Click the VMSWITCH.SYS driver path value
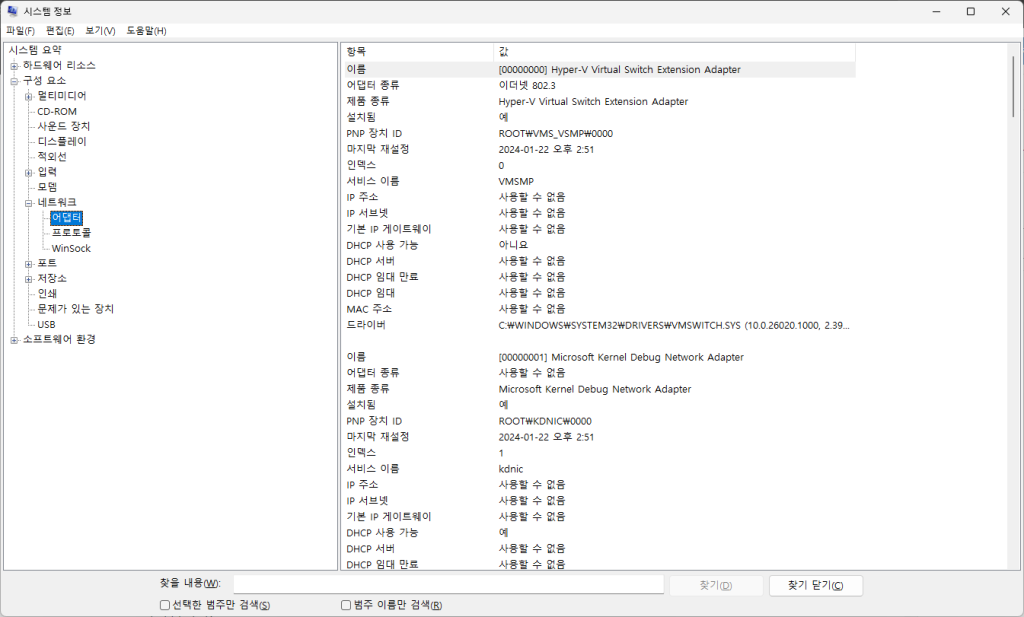The width and height of the screenshot is (1024, 617). [674, 325]
